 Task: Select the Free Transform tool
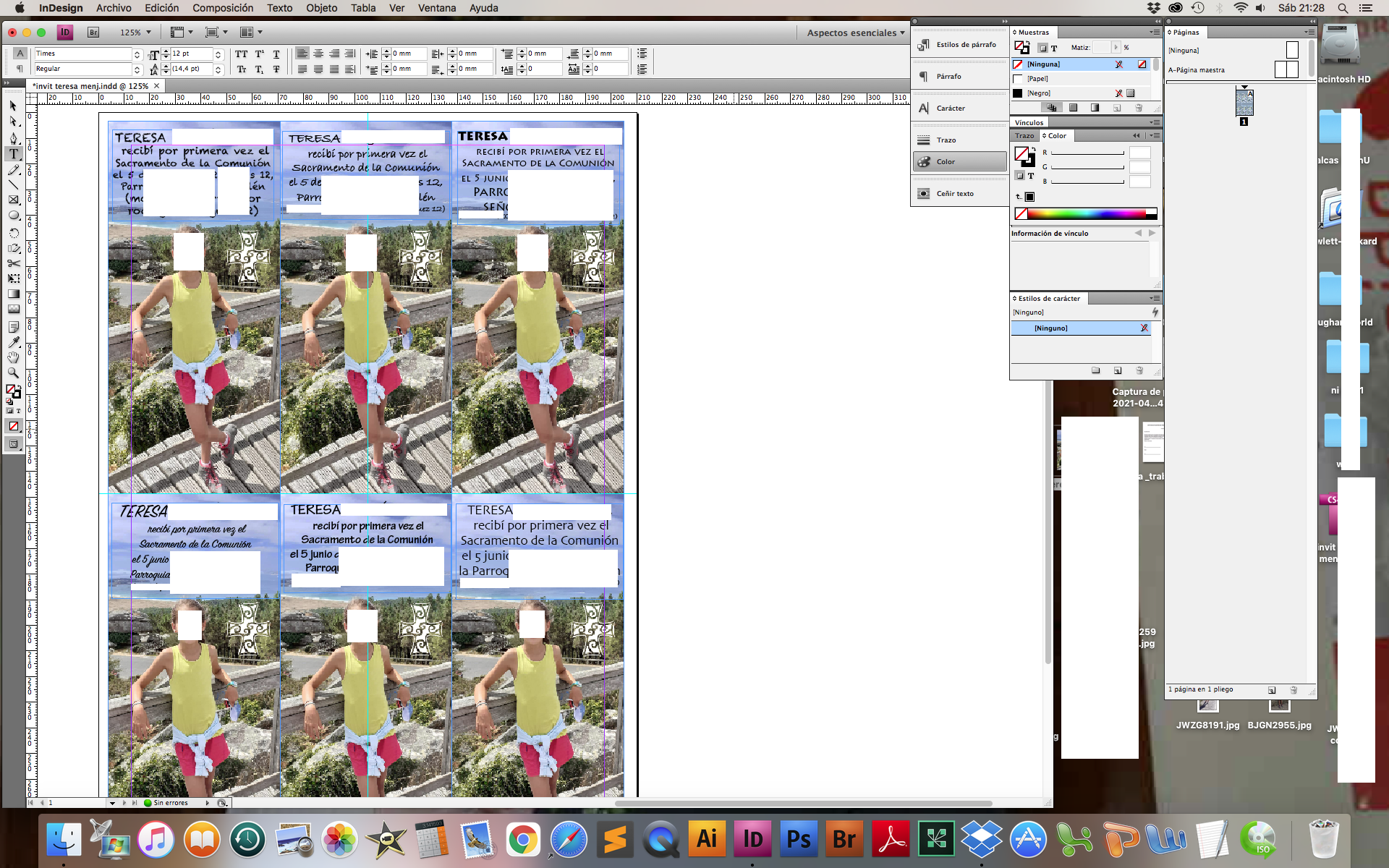(13, 278)
